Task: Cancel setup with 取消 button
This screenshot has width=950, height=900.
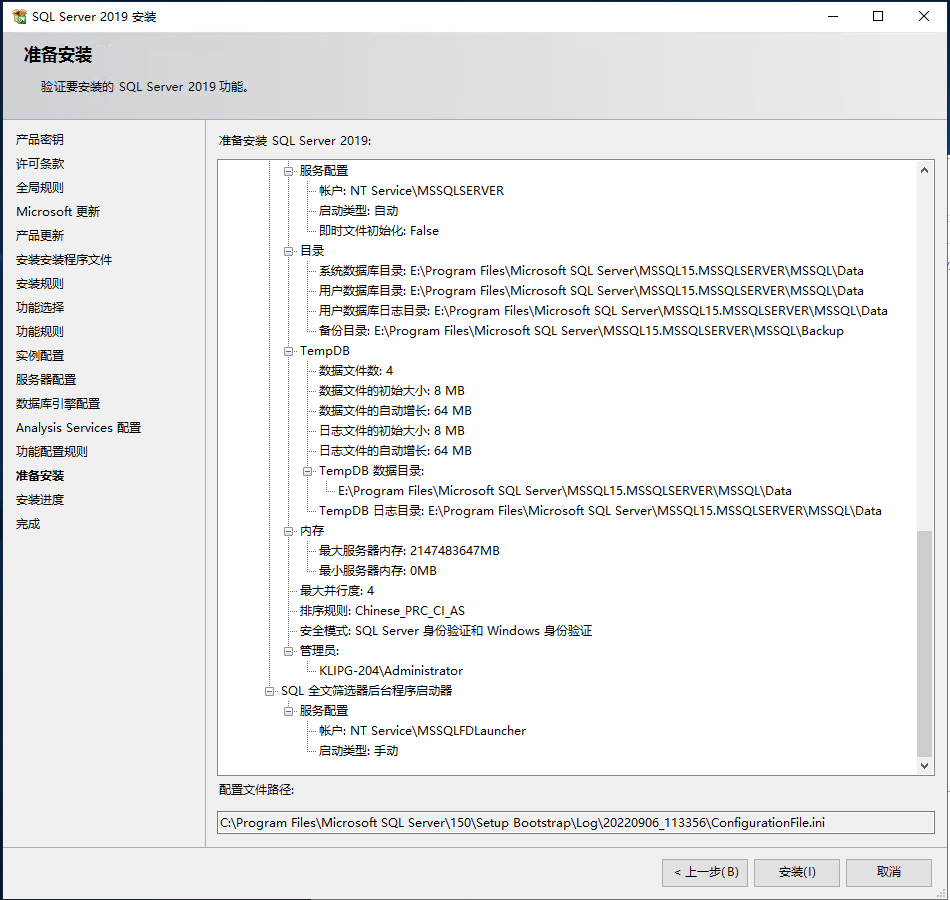Action: (889, 872)
